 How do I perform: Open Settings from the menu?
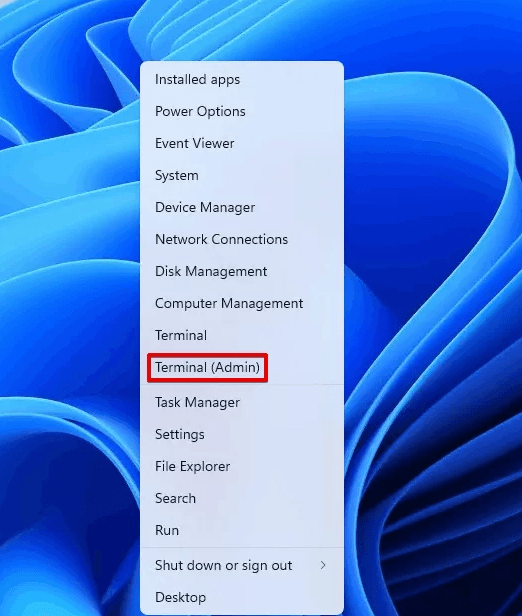242,434
